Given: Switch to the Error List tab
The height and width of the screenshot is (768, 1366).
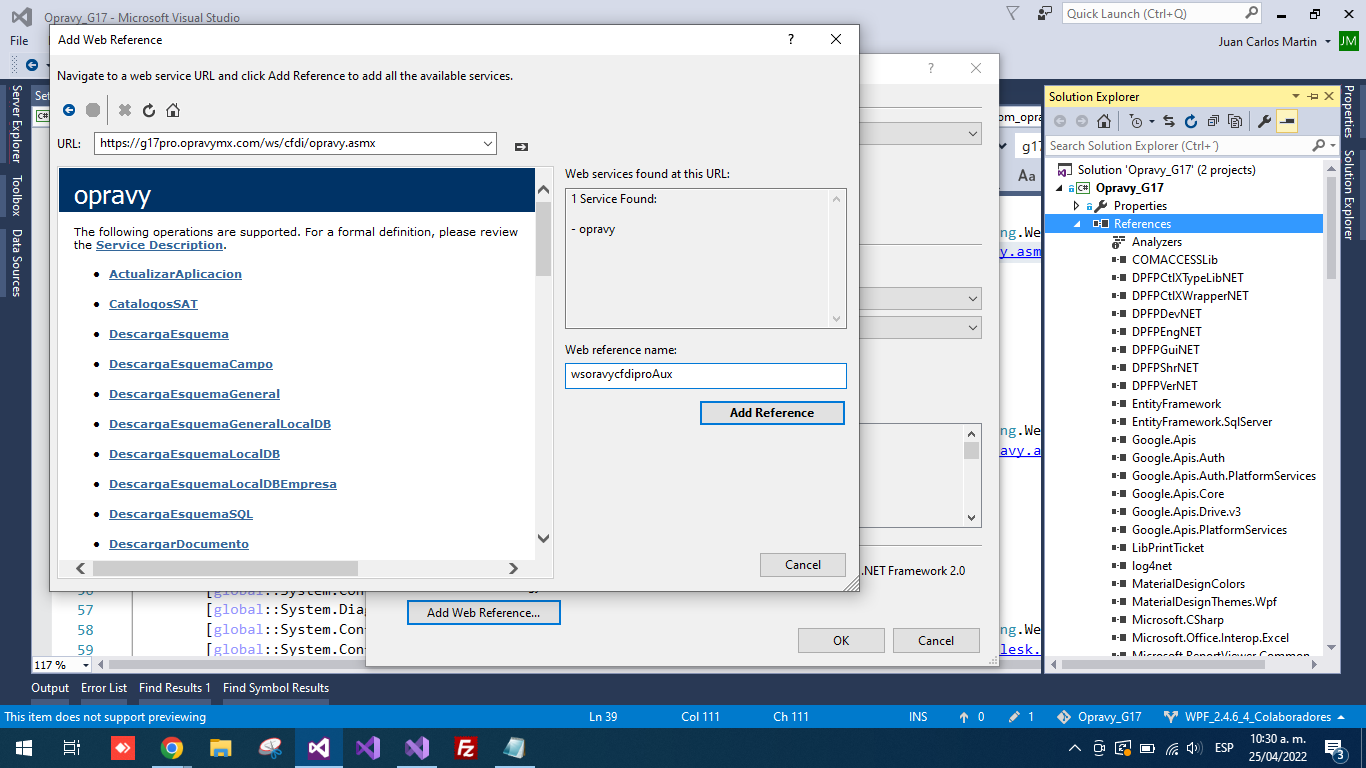Looking at the screenshot, I should (104, 688).
